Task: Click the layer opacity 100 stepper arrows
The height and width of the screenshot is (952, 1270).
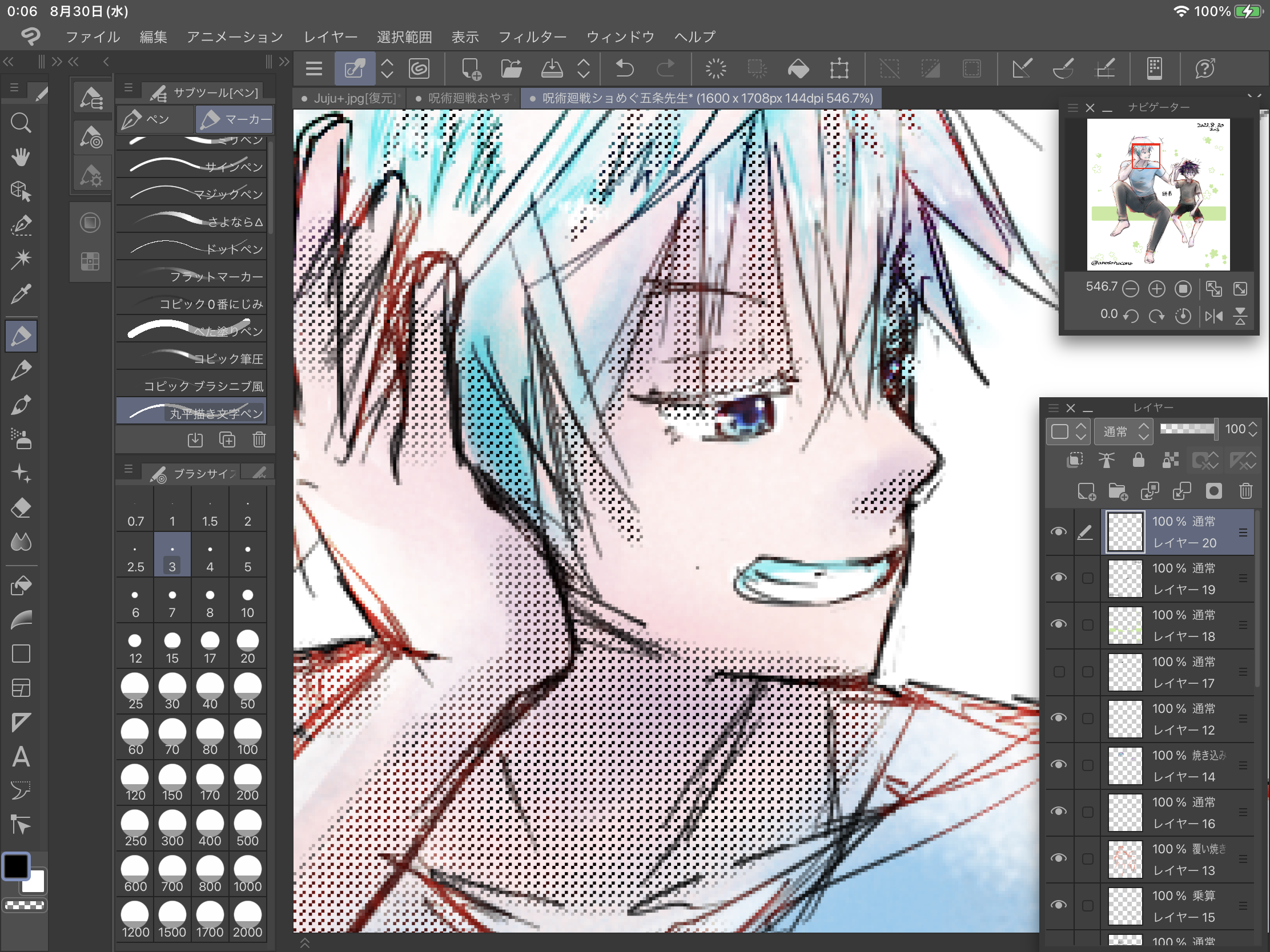Action: click(x=1253, y=429)
